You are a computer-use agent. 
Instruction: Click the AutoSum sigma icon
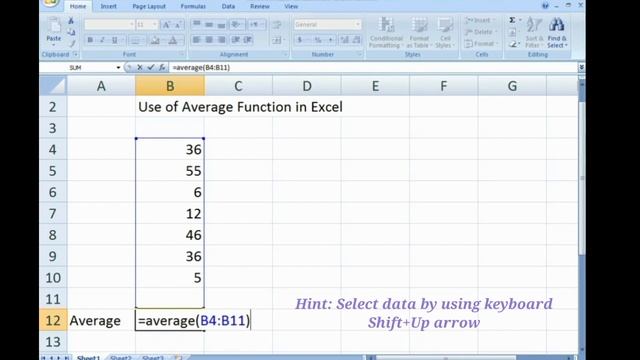512,20
